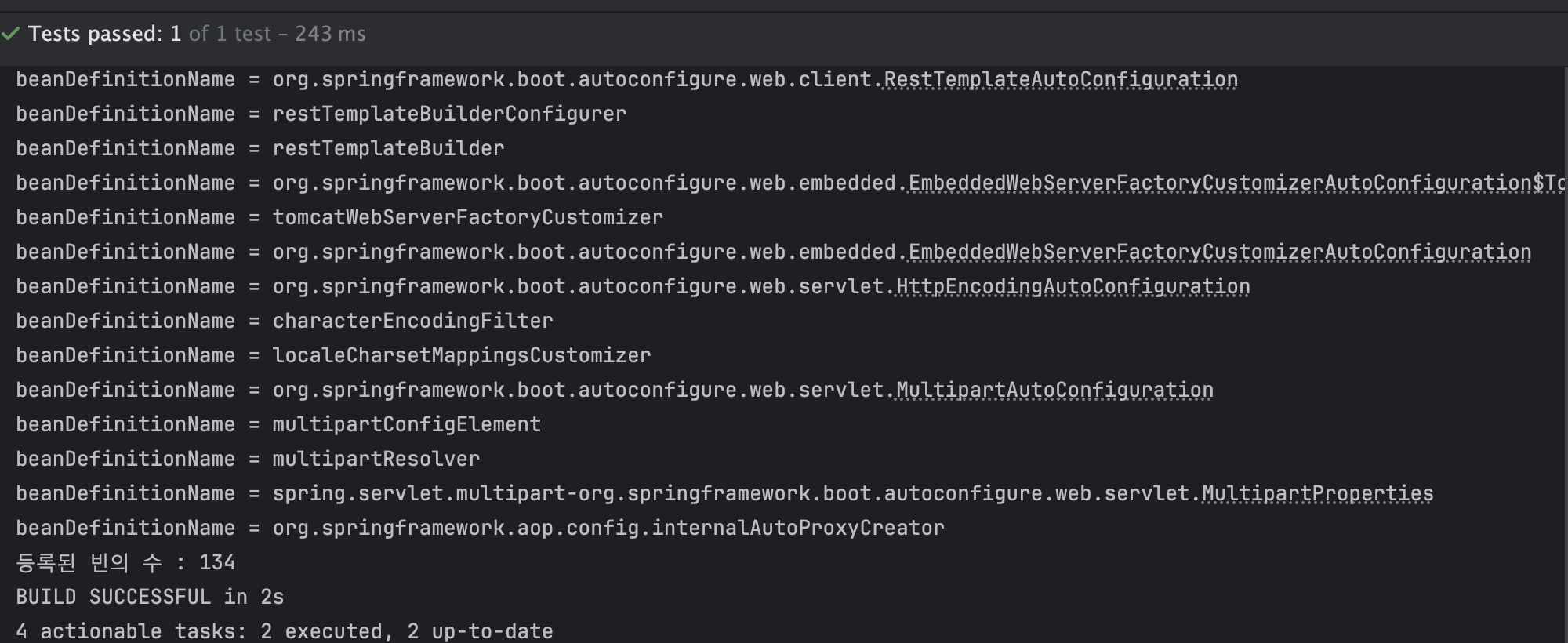Click the tomcatWebServerFactoryCustomizer output line

tap(339, 218)
